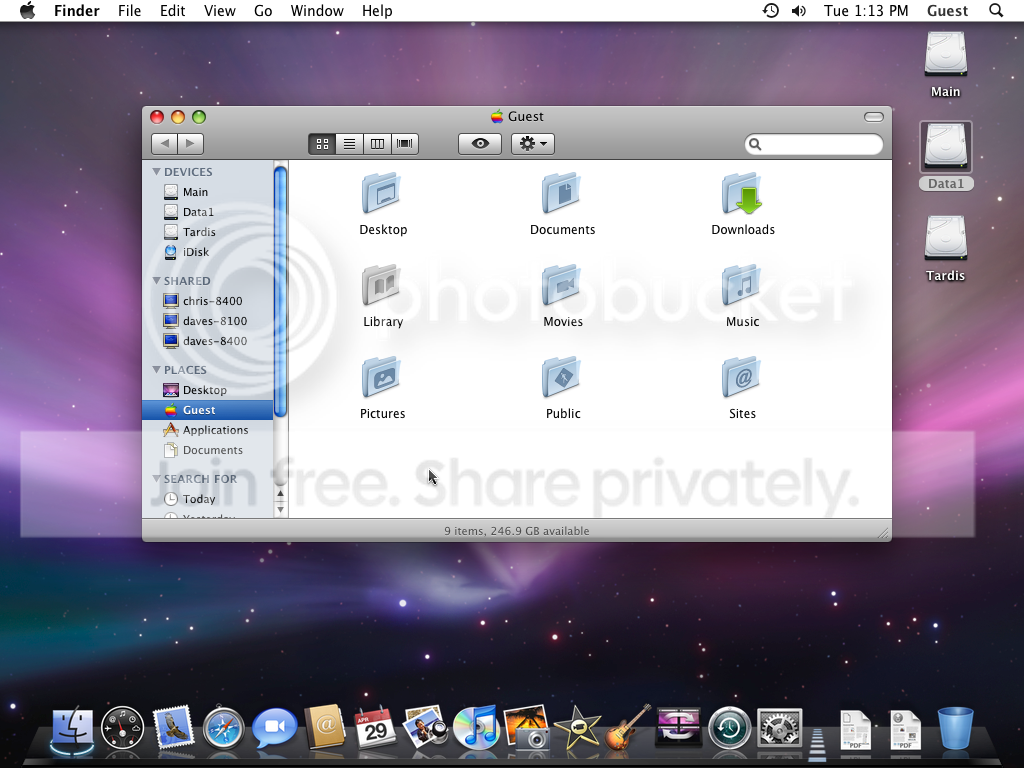Select Desktop under PLACES in sidebar
1024x768 pixels.
pyautogui.click(x=208, y=390)
